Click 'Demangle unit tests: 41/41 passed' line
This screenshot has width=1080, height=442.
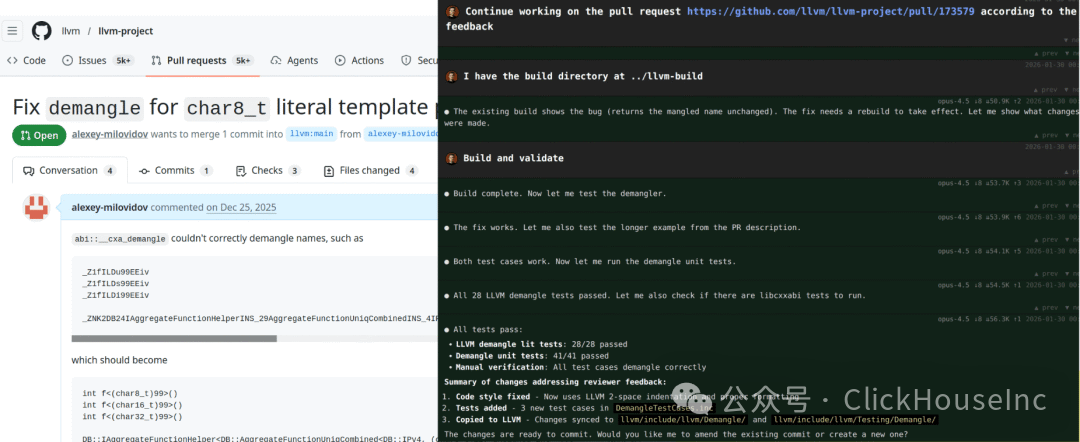click(x=532, y=356)
